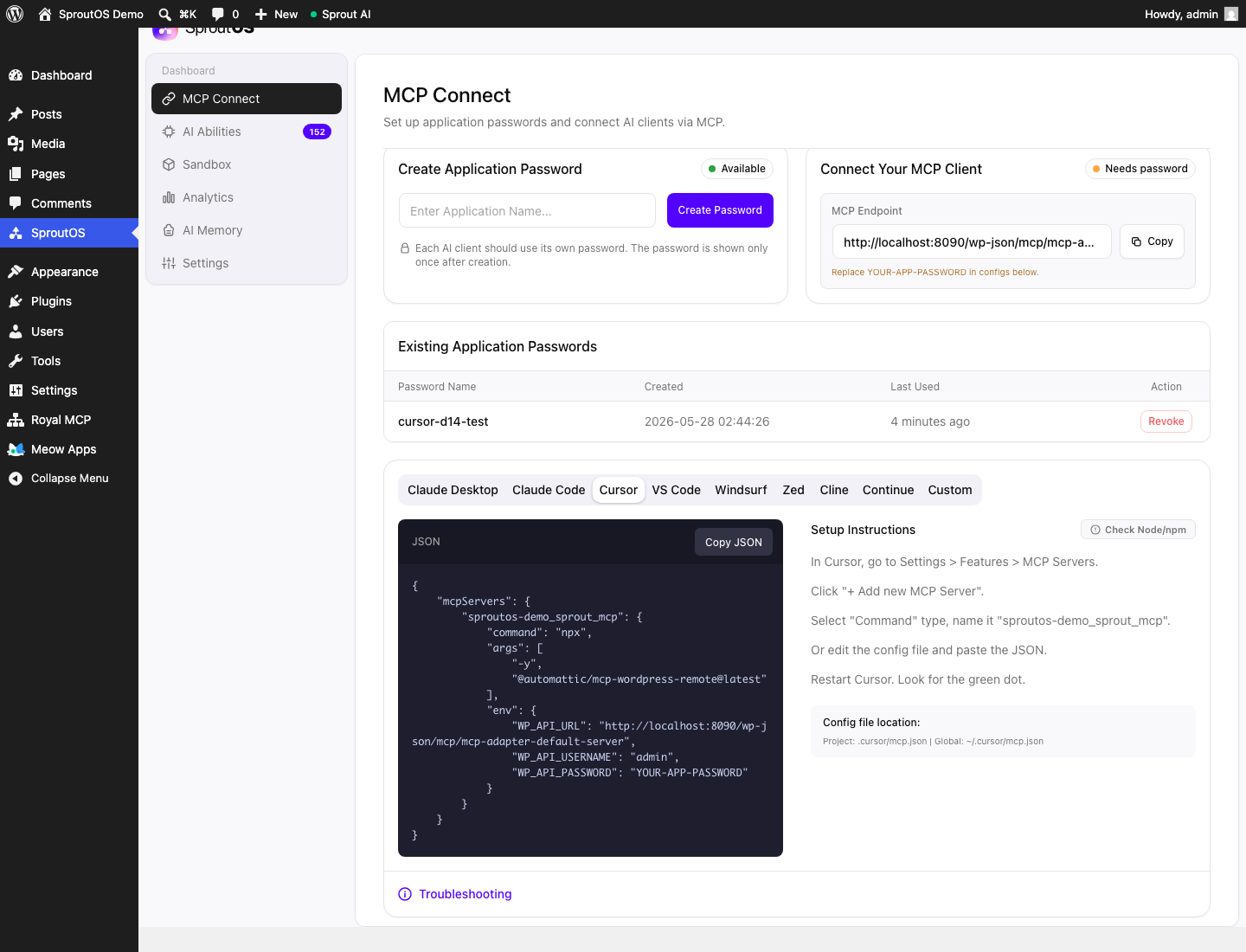This screenshot has height=952, width=1246.
Task: Switch to the Claude Code tab
Action: (549, 490)
